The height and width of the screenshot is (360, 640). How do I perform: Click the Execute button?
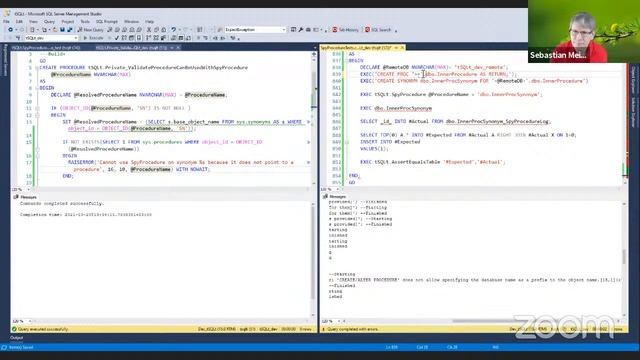pyautogui.click(x=93, y=38)
